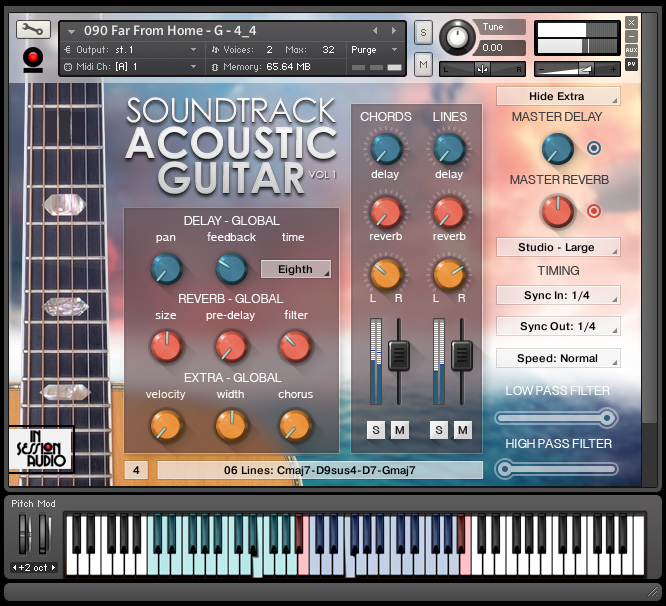Go to next instrument preset arrow

click(x=394, y=31)
